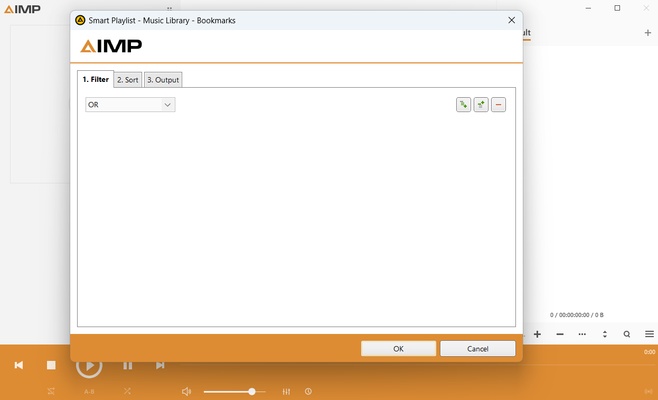The width and height of the screenshot is (658, 400).
Task: Open playlist misc menu (three dots)
Action: (x=582, y=334)
